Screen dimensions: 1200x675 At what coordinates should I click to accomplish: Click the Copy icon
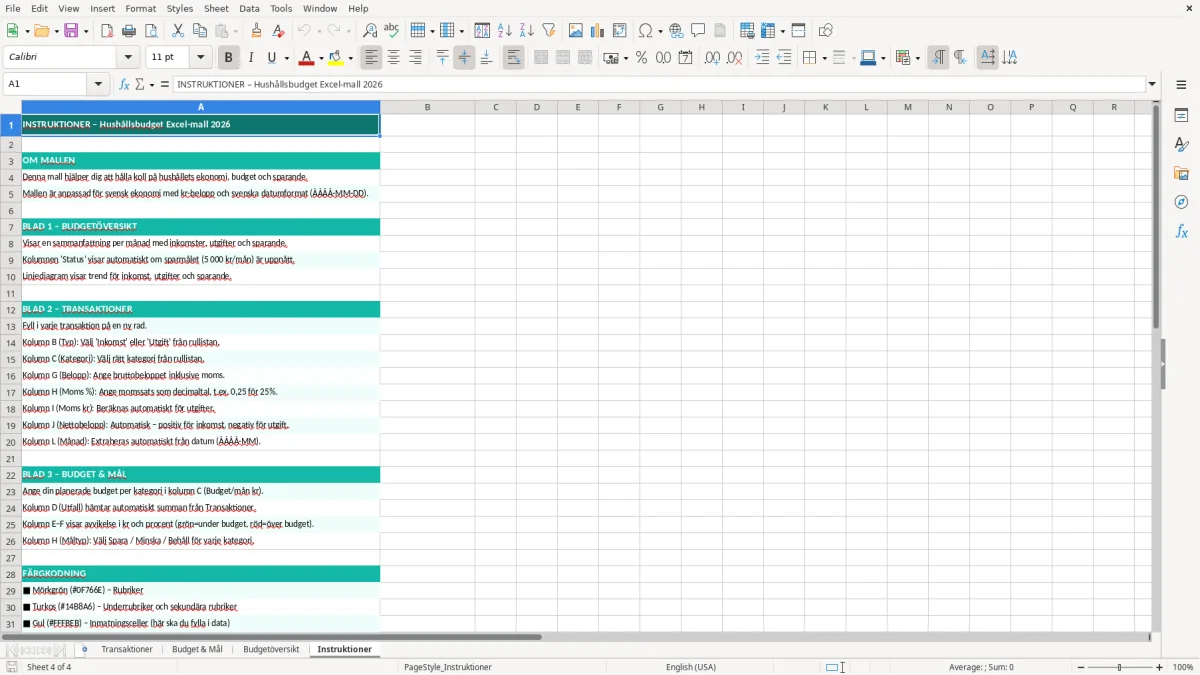[x=200, y=31]
